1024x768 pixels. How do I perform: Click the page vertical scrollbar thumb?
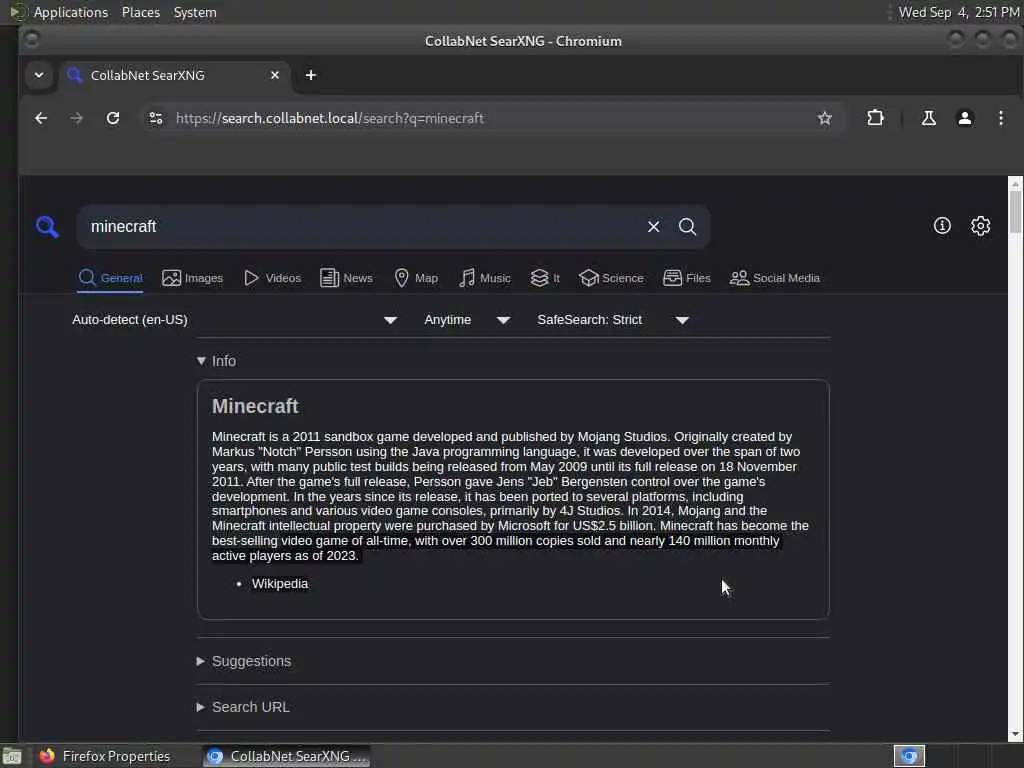[1015, 211]
